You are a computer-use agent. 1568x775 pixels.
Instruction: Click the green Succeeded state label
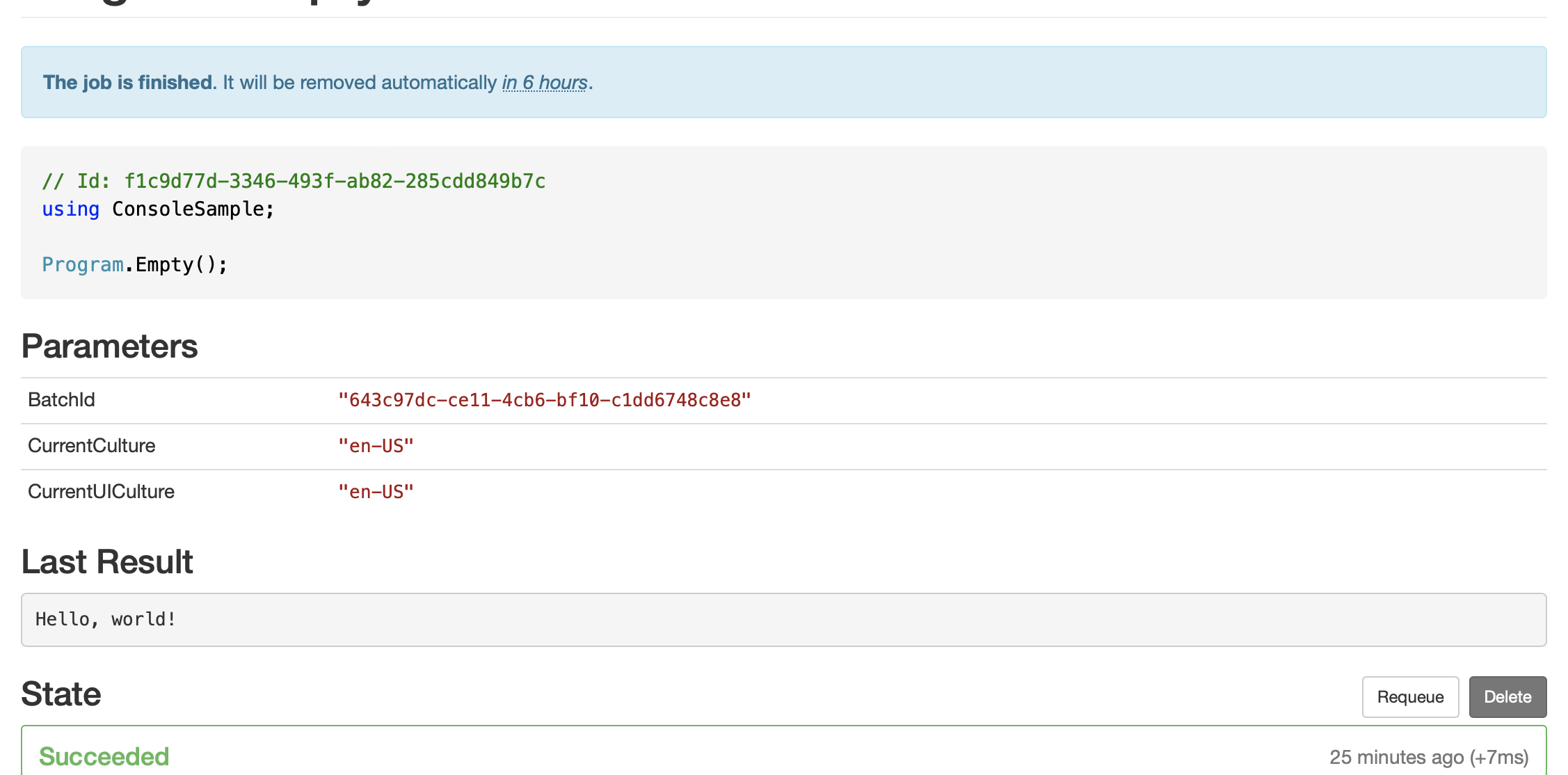pyautogui.click(x=104, y=756)
